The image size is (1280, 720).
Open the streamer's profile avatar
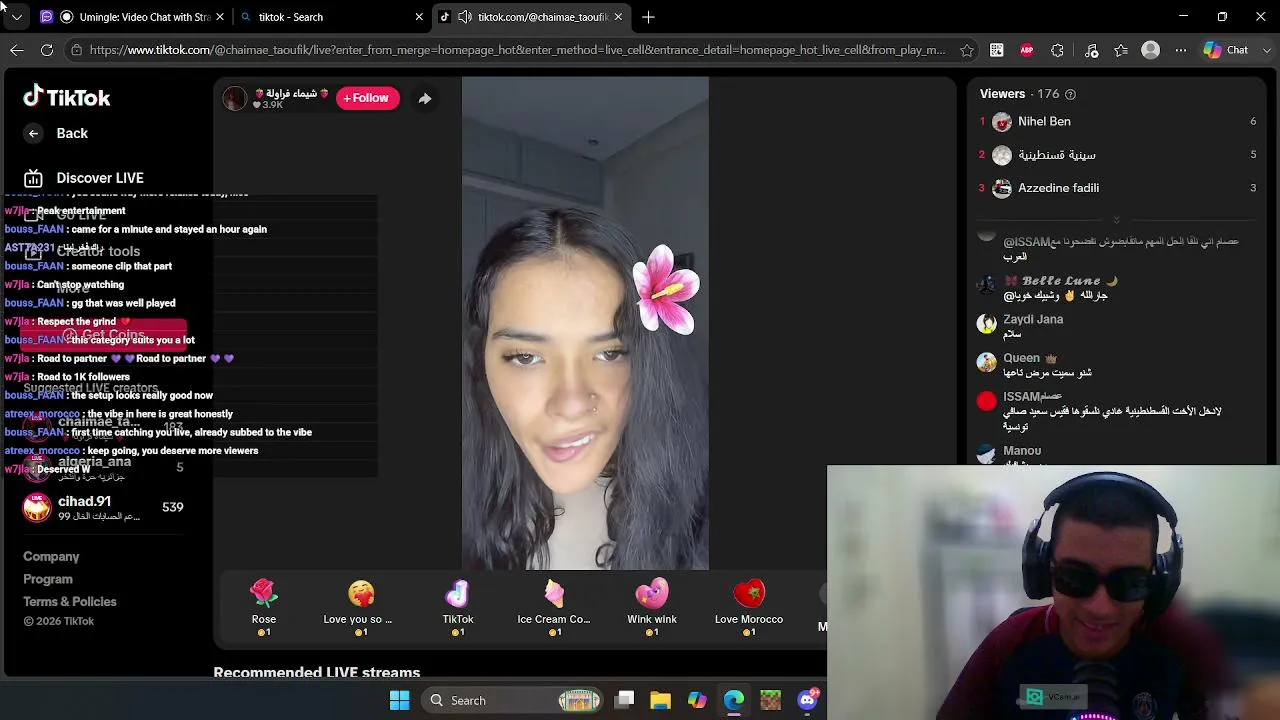235,98
